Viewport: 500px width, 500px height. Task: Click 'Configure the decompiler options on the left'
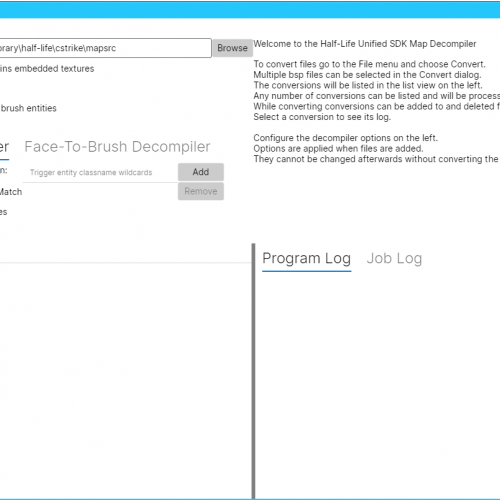(345, 138)
